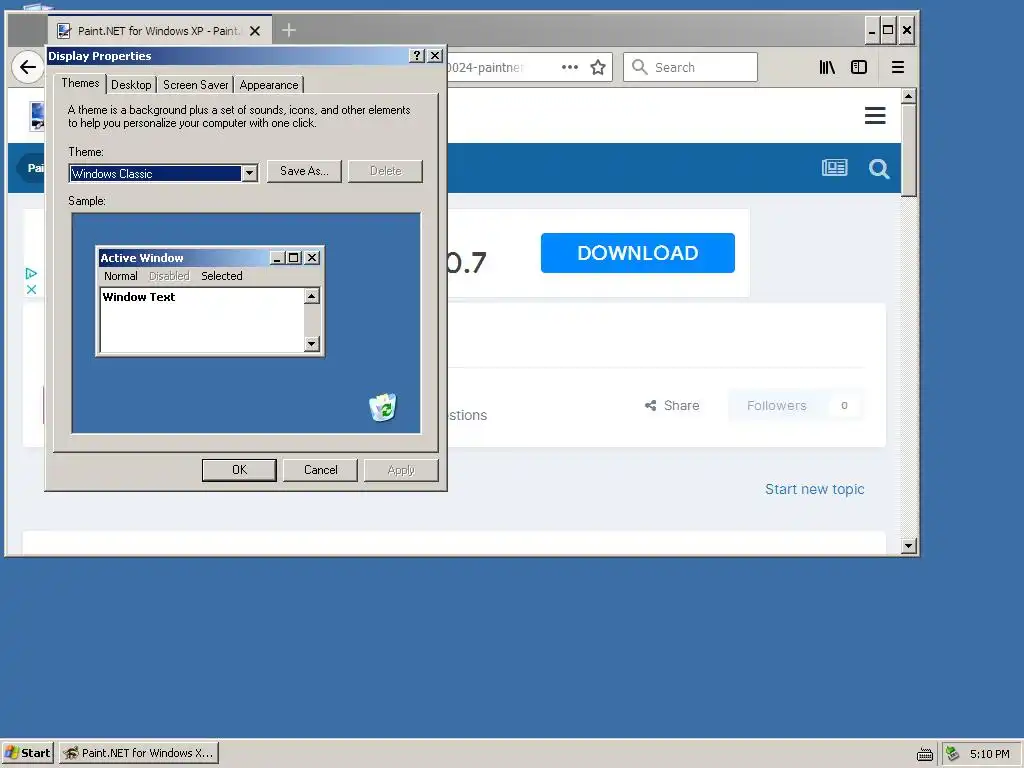
Task: Select the Paint.NET for Windows XP browser tab
Action: tap(159, 31)
